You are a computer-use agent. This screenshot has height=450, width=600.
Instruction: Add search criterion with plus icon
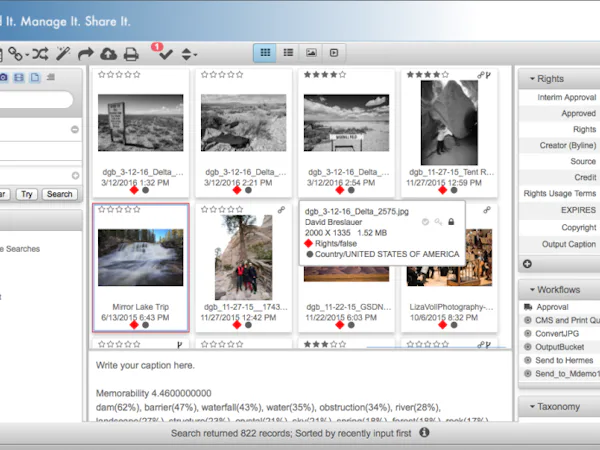pos(75,176)
